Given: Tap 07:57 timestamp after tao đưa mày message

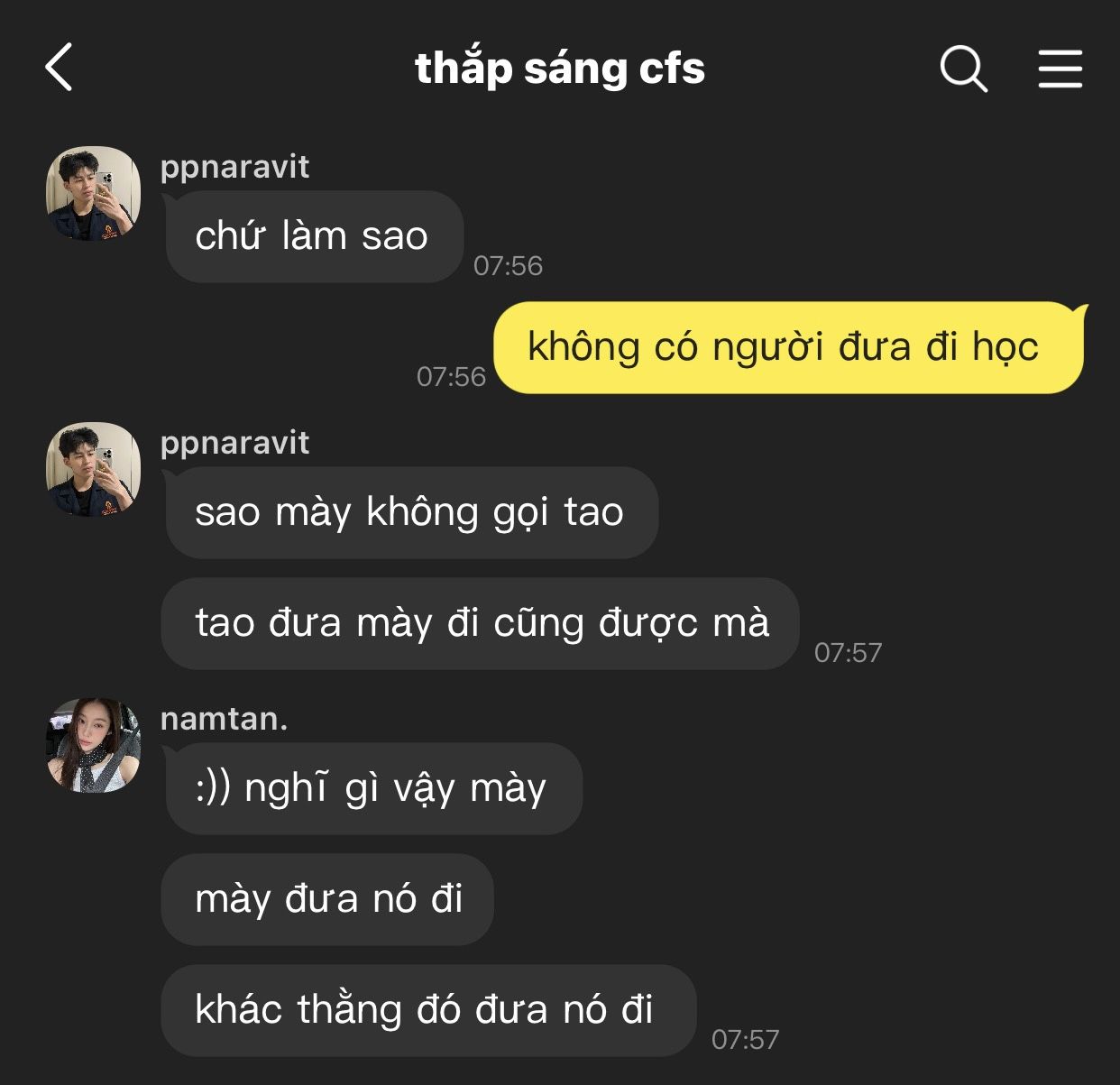Looking at the screenshot, I should [848, 652].
